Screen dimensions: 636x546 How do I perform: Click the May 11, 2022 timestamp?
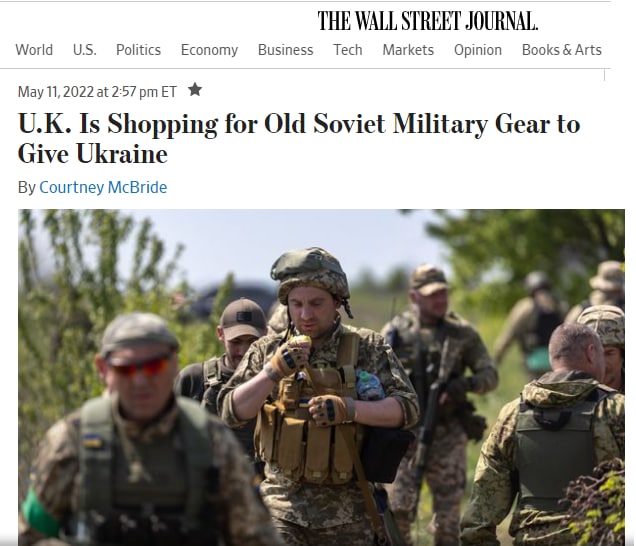tap(97, 92)
